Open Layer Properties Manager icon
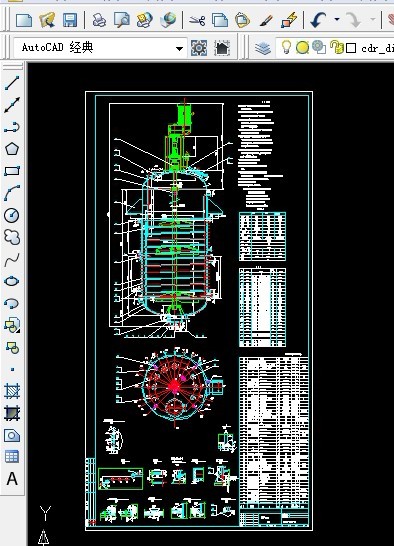This screenshot has height=546, width=394. [263, 48]
